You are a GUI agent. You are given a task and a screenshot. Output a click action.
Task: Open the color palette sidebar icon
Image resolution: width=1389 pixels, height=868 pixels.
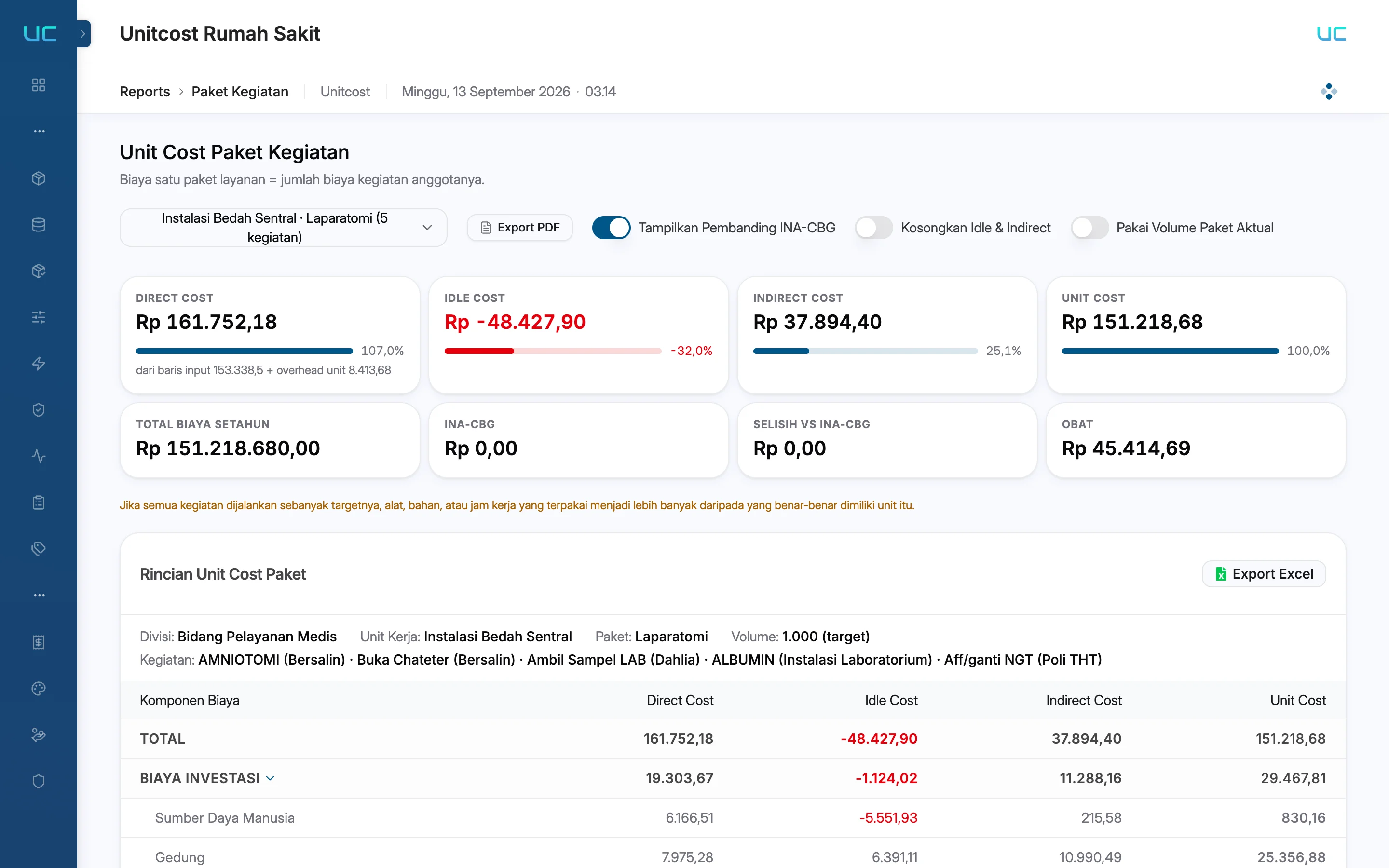39,688
